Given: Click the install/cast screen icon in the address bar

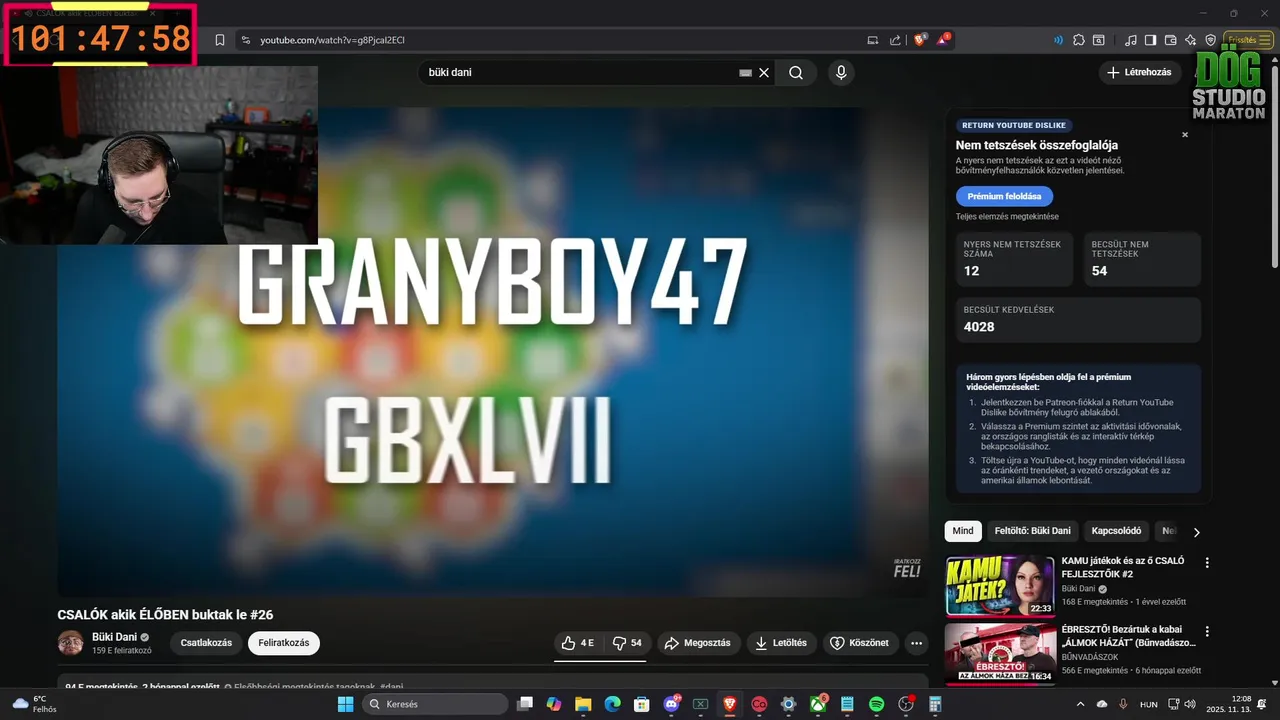Looking at the screenshot, I should pyautogui.click(x=873, y=40).
